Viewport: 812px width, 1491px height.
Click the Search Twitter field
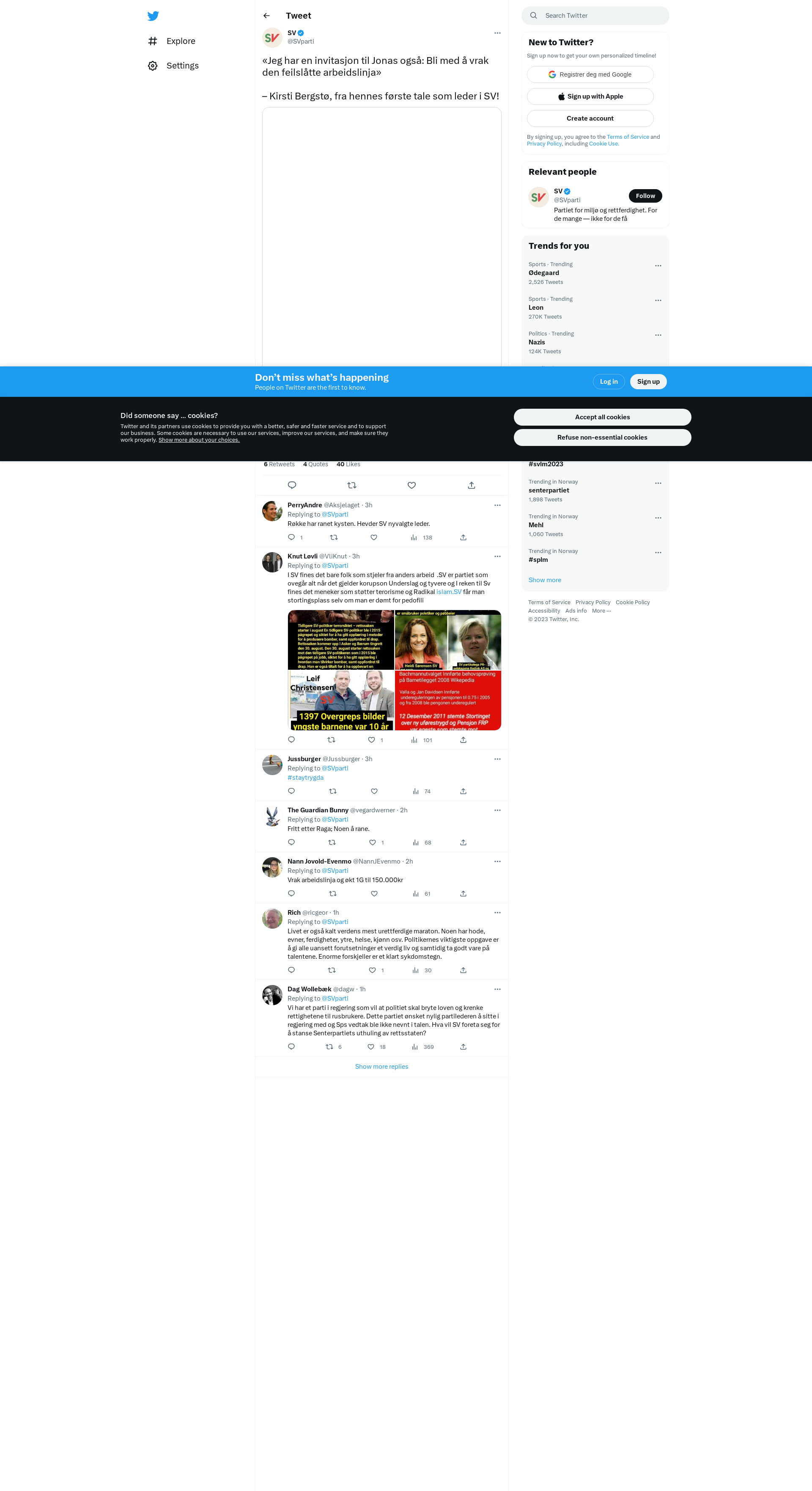602,16
